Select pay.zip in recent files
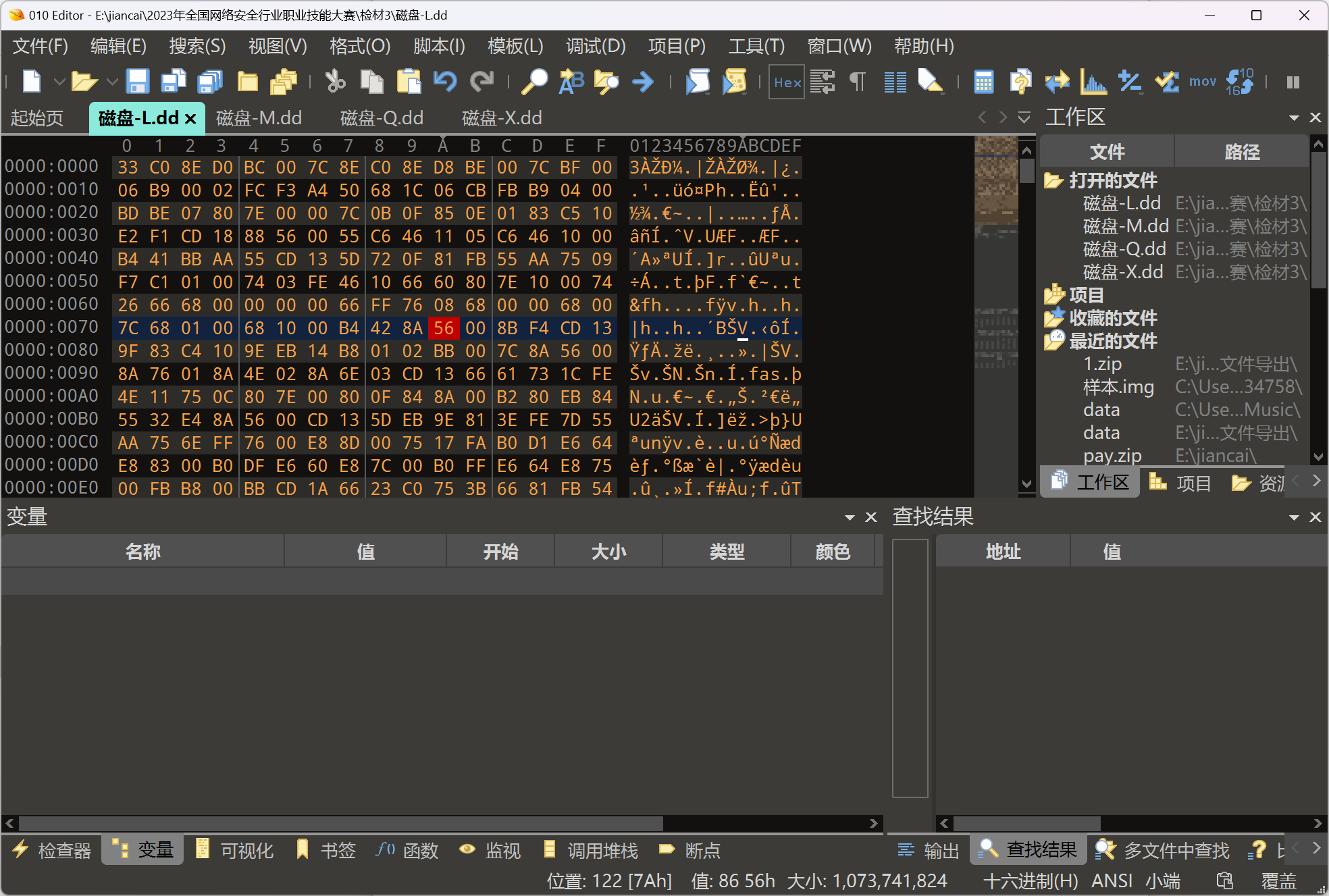 [x=1112, y=456]
